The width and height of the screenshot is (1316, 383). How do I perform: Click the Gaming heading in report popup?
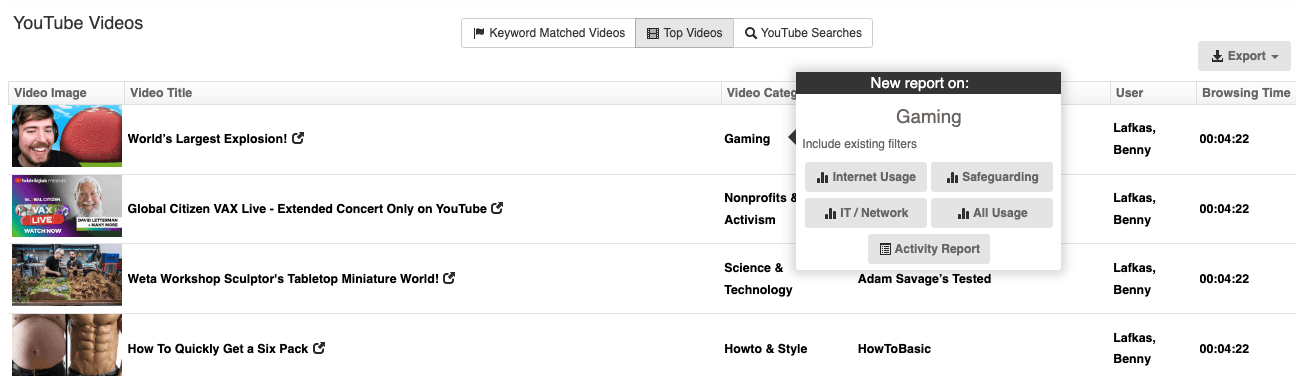point(928,117)
